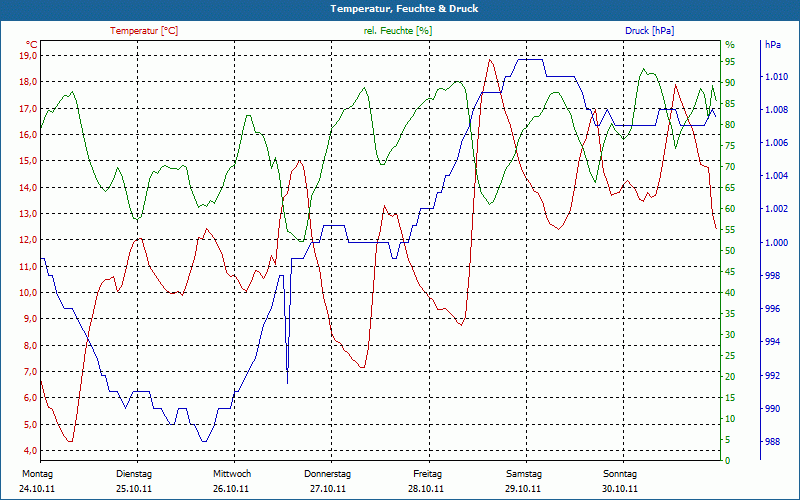Select the green 'rel. Feuchte [%]' legend label
The height and width of the screenshot is (500, 800).
[397, 31]
